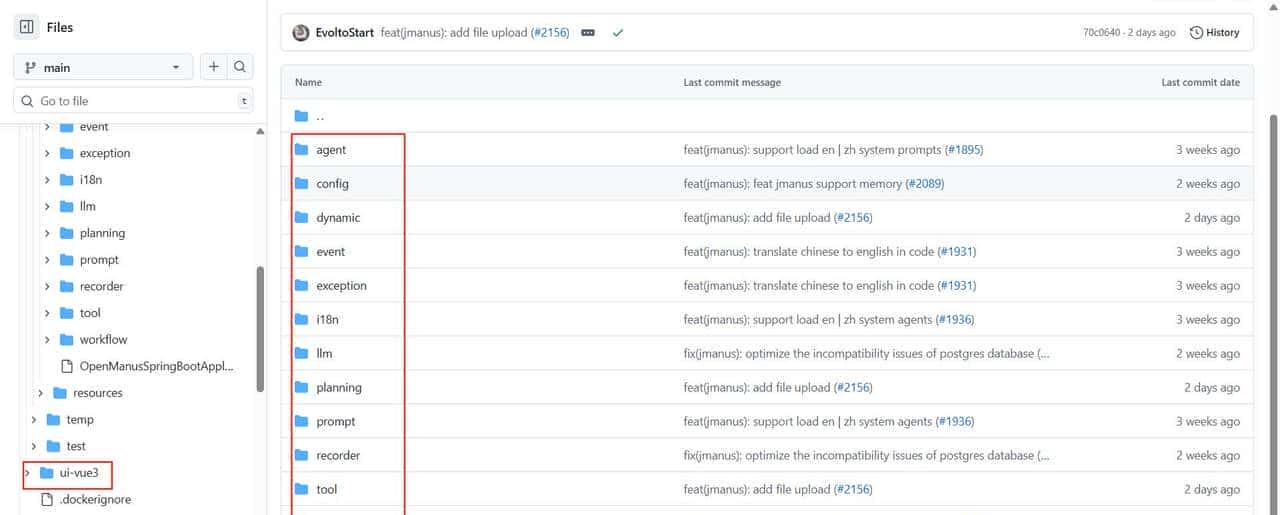Click the search magnifier icon beside branch selector
The width and height of the screenshot is (1280, 515).
(240, 67)
